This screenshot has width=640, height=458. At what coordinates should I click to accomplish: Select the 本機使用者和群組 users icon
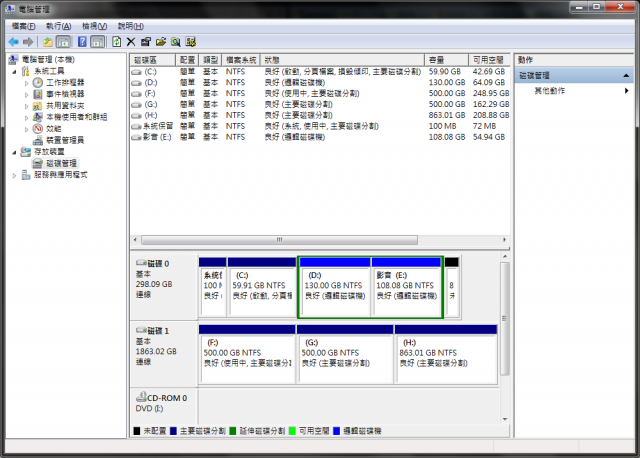coord(38,117)
